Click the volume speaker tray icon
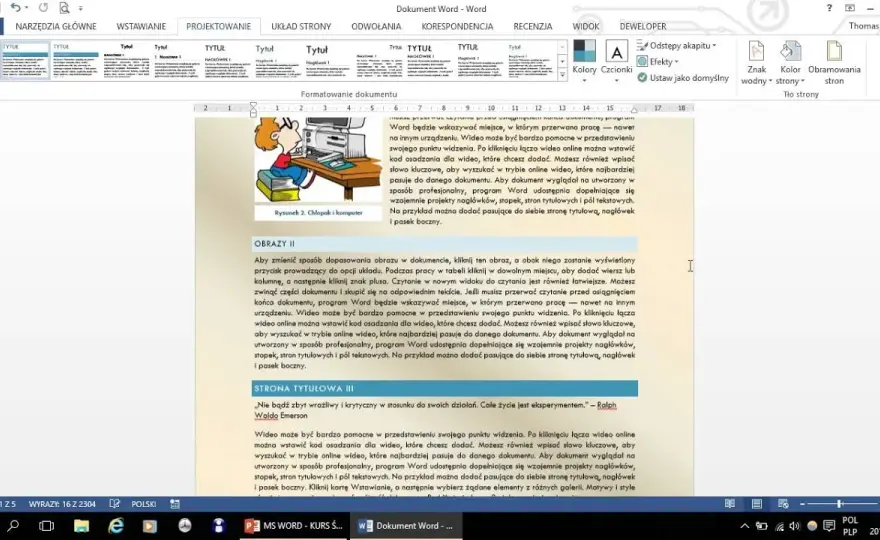Viewport: 880px width, 540px height. [x=794, y=526]
